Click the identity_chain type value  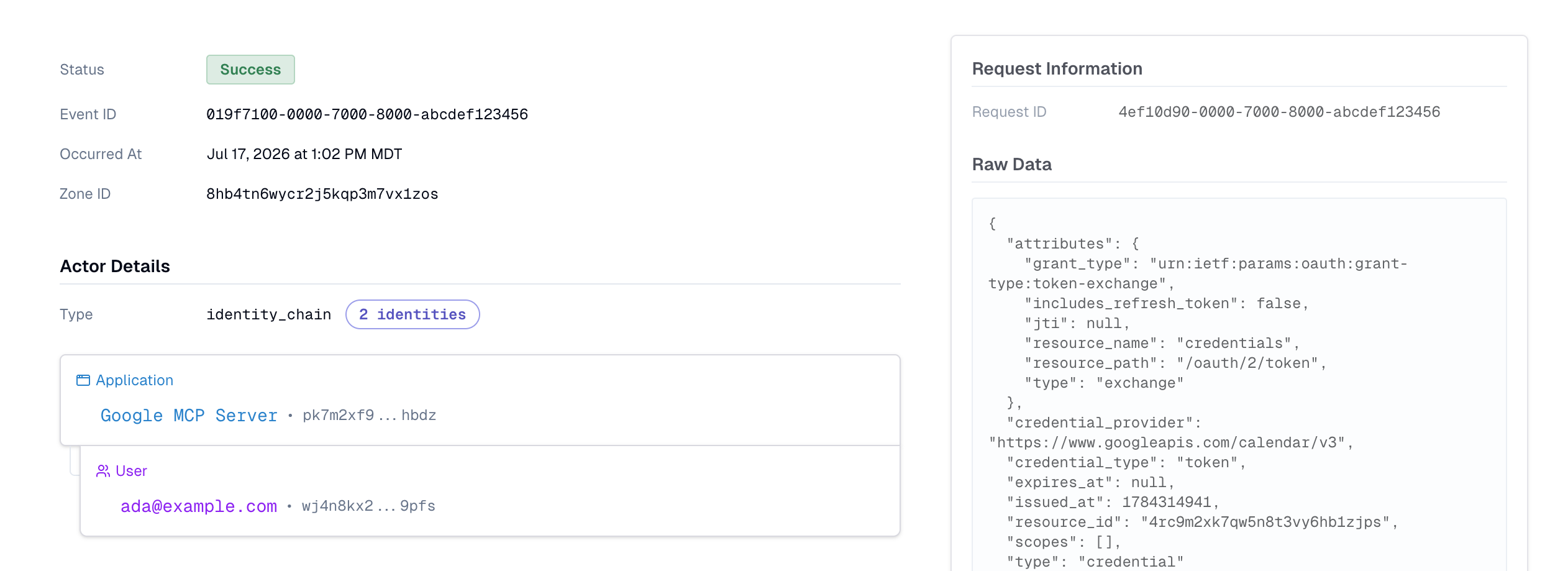pyautogui.click(x=268, y=314)
